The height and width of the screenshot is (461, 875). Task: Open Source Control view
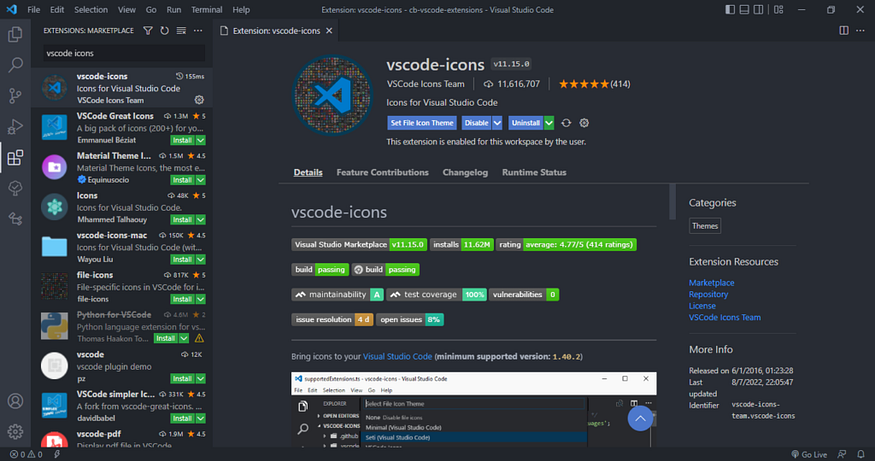(15, 96)
